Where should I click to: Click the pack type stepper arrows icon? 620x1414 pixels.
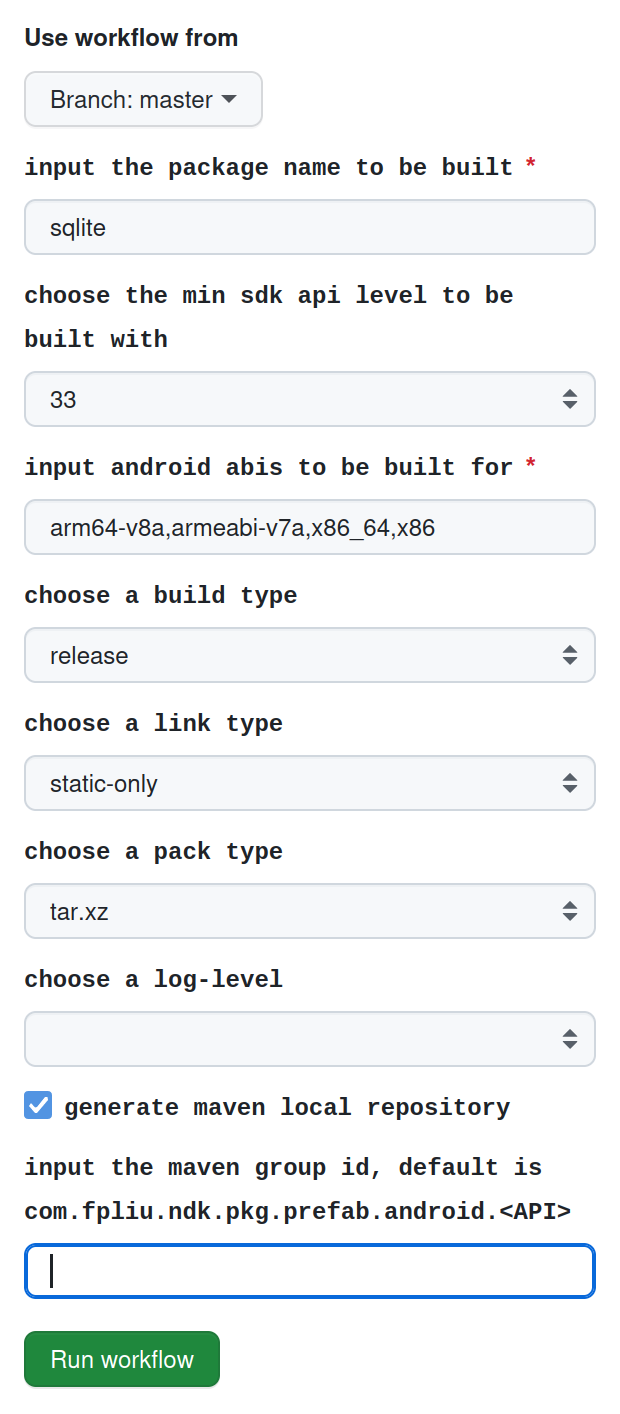(570, 911)
